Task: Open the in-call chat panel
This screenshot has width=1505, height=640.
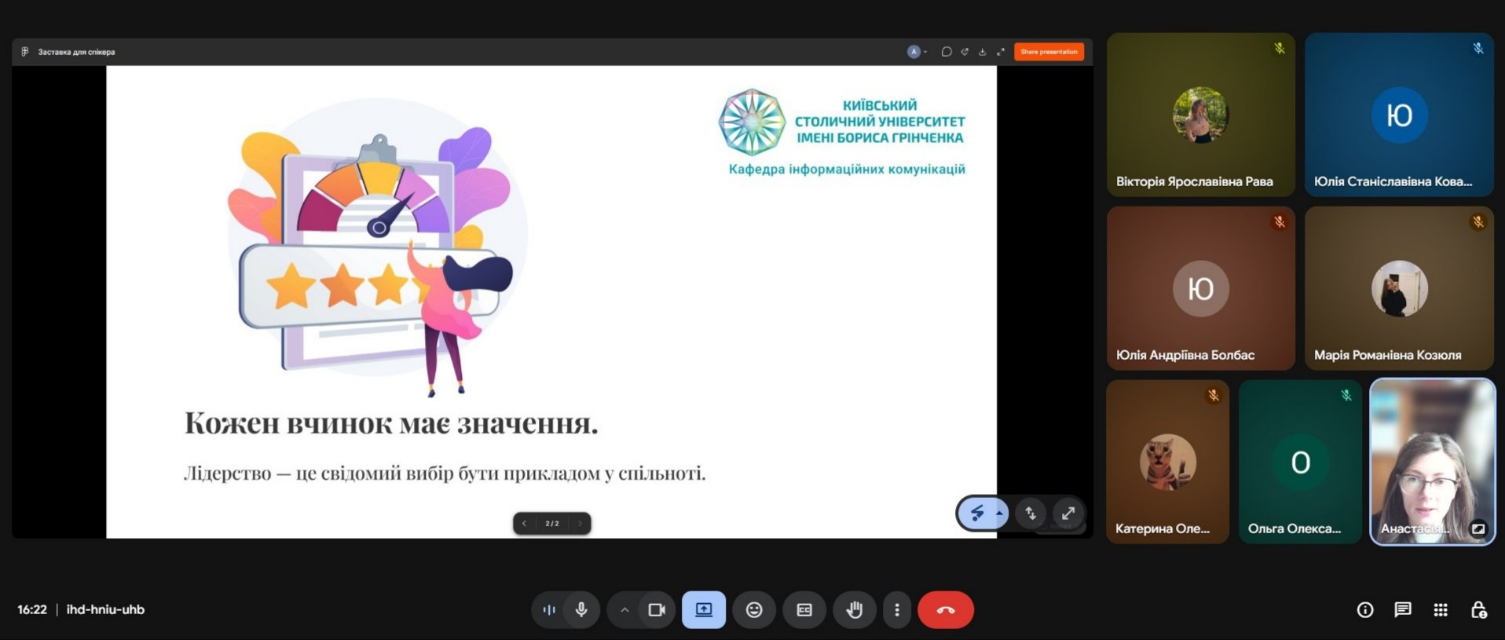Action: click(1403, 610)
